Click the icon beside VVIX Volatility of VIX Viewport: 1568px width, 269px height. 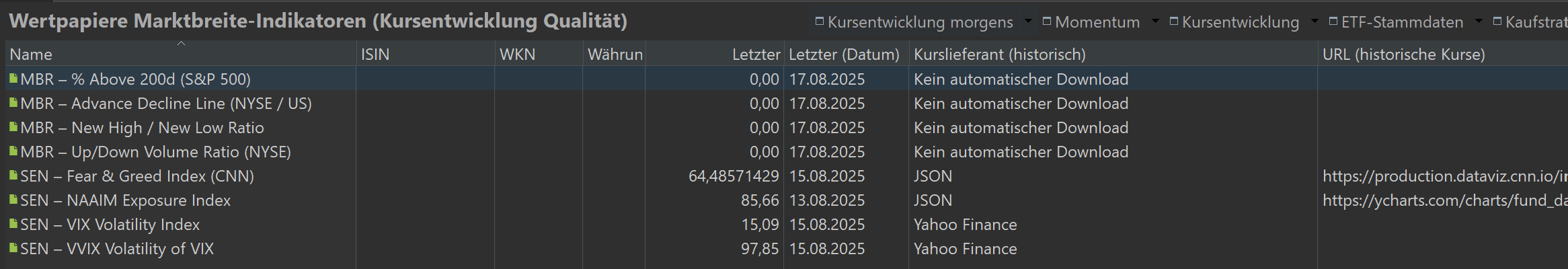point(13,248)
